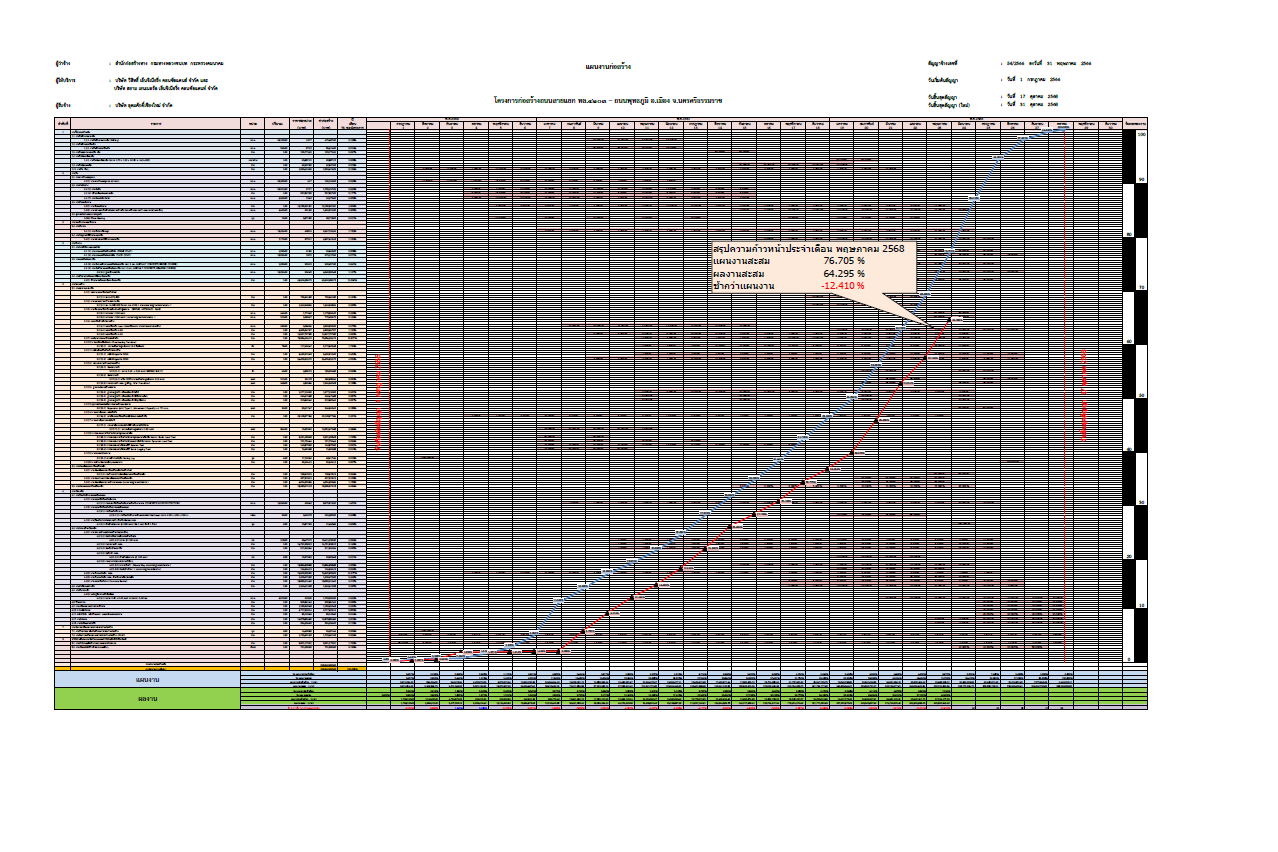Image resolution: width=1278 pixels, height=852 pixels.
Task: Select the project title line starting with โครงการก่อสร้างถนน
Action: 608,101
